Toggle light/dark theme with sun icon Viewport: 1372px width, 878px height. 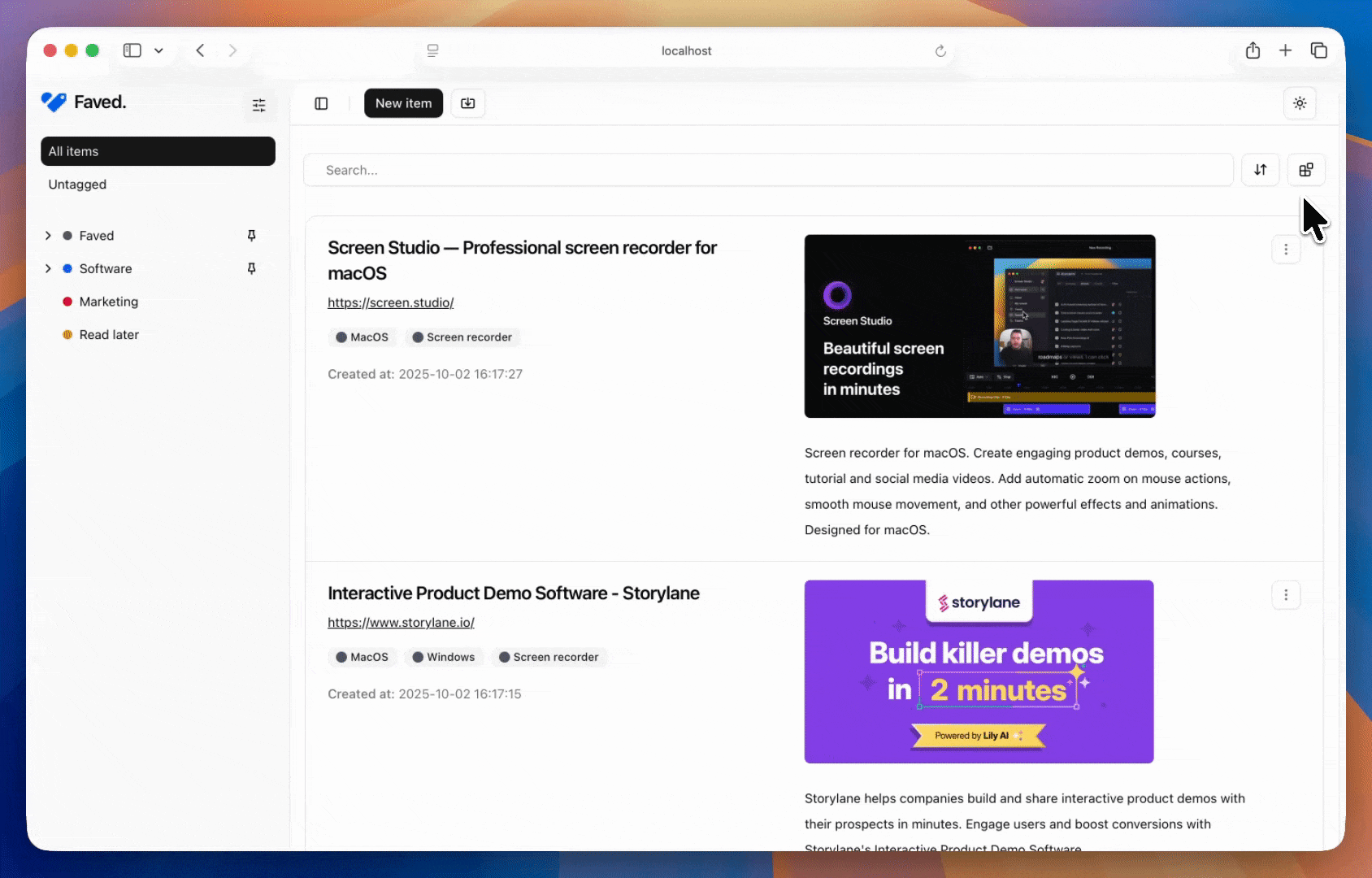(x=1300, y=103)
